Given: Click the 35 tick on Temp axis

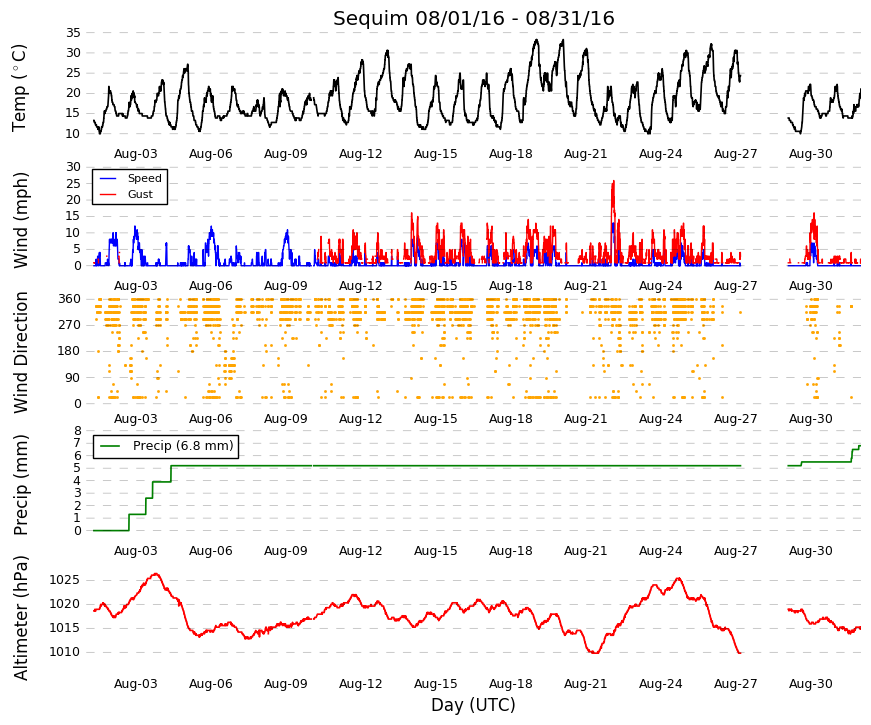Looking at the screenshot, I should [x=73, y=33].
